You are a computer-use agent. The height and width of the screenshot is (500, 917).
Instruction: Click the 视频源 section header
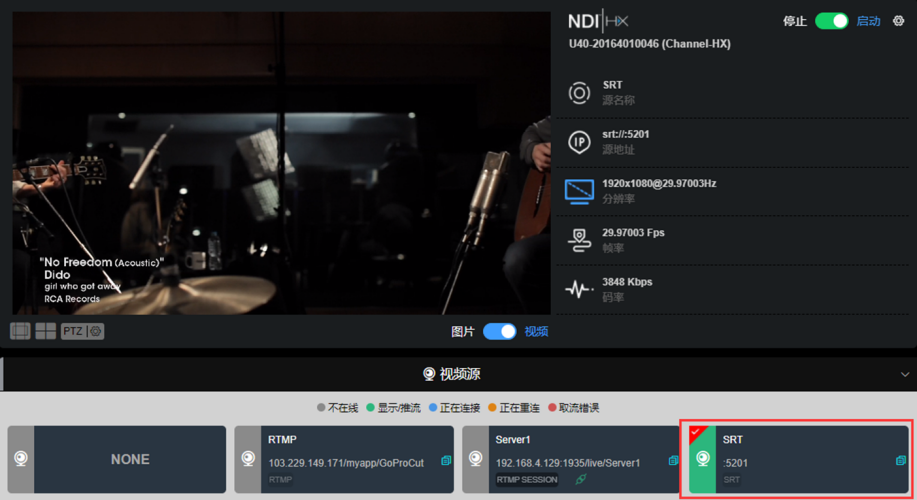click(451, 374)
